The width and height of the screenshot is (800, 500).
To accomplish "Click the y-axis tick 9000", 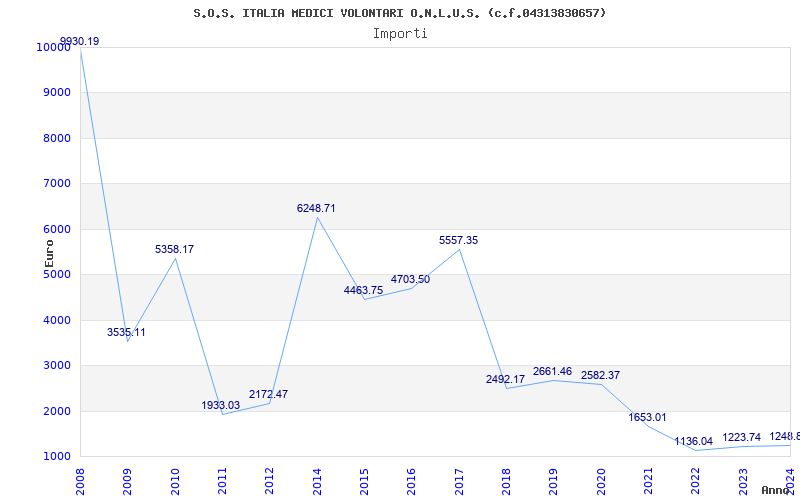I will [x=57, y=92].
